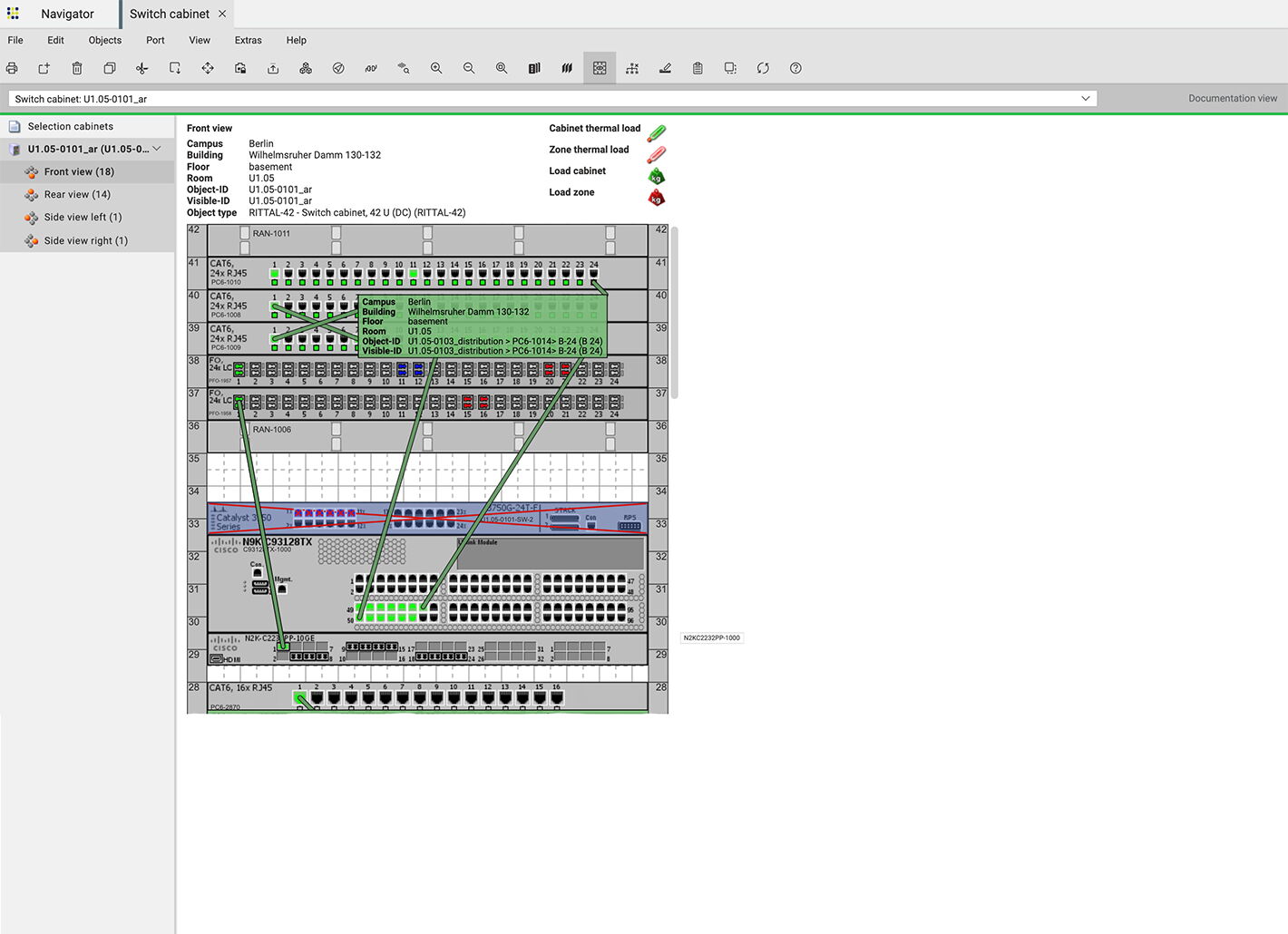
Task: Open the Objects menu
Action: click(104, 40)
